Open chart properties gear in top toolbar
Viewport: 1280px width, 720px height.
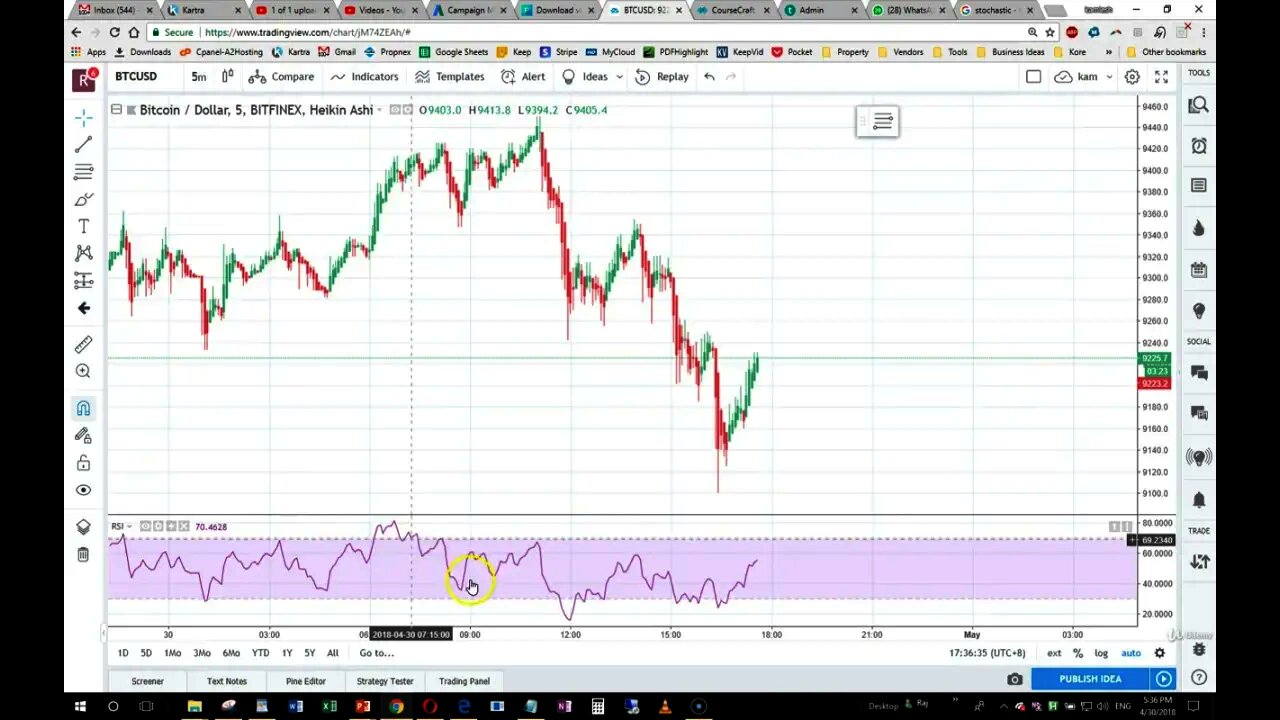(1132, 76)
